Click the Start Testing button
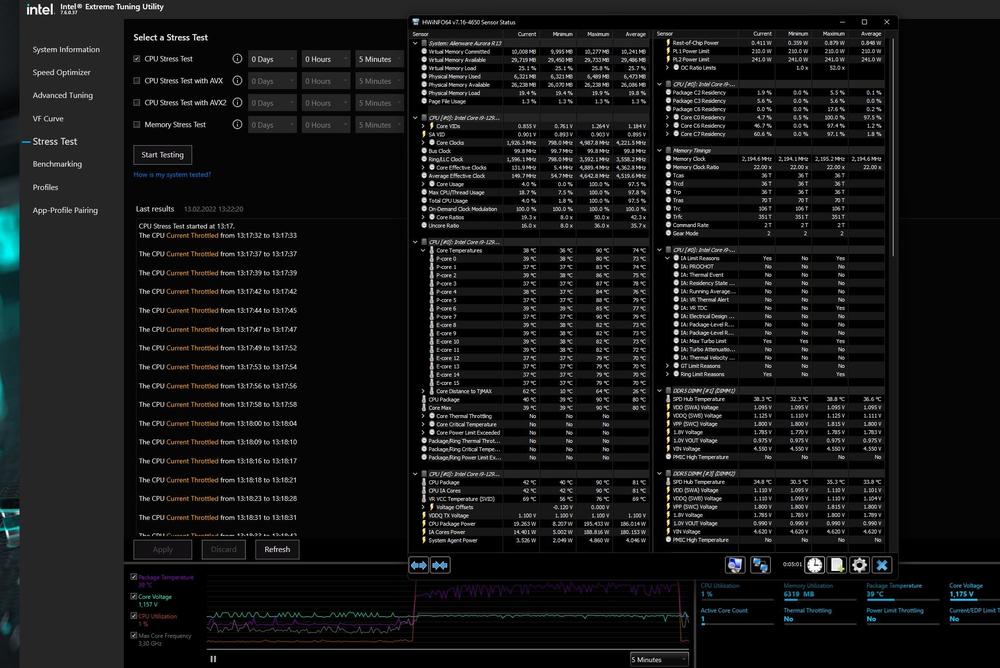This screenshot has height=668, width=1000. [x=162, y=155]
